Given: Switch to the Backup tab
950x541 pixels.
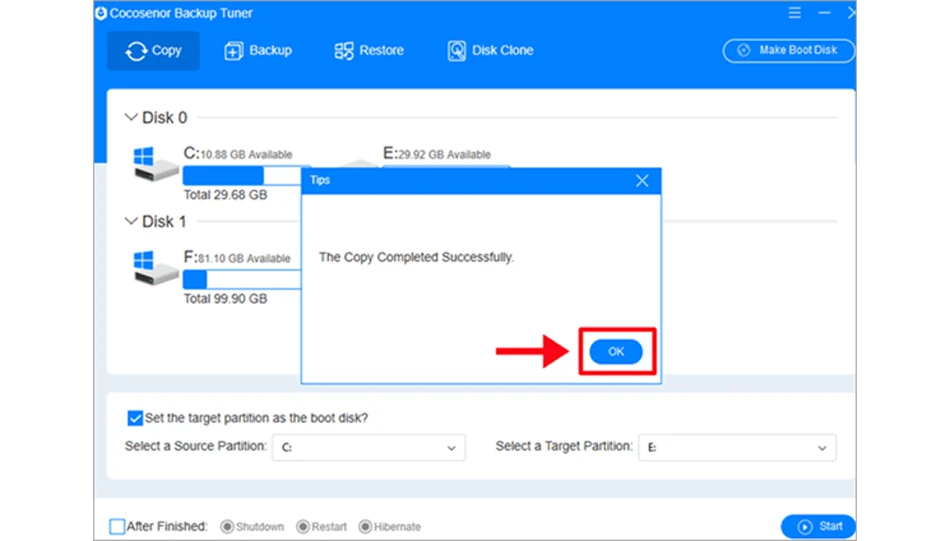Looking at the screenshot, I should tap(258, 50).
